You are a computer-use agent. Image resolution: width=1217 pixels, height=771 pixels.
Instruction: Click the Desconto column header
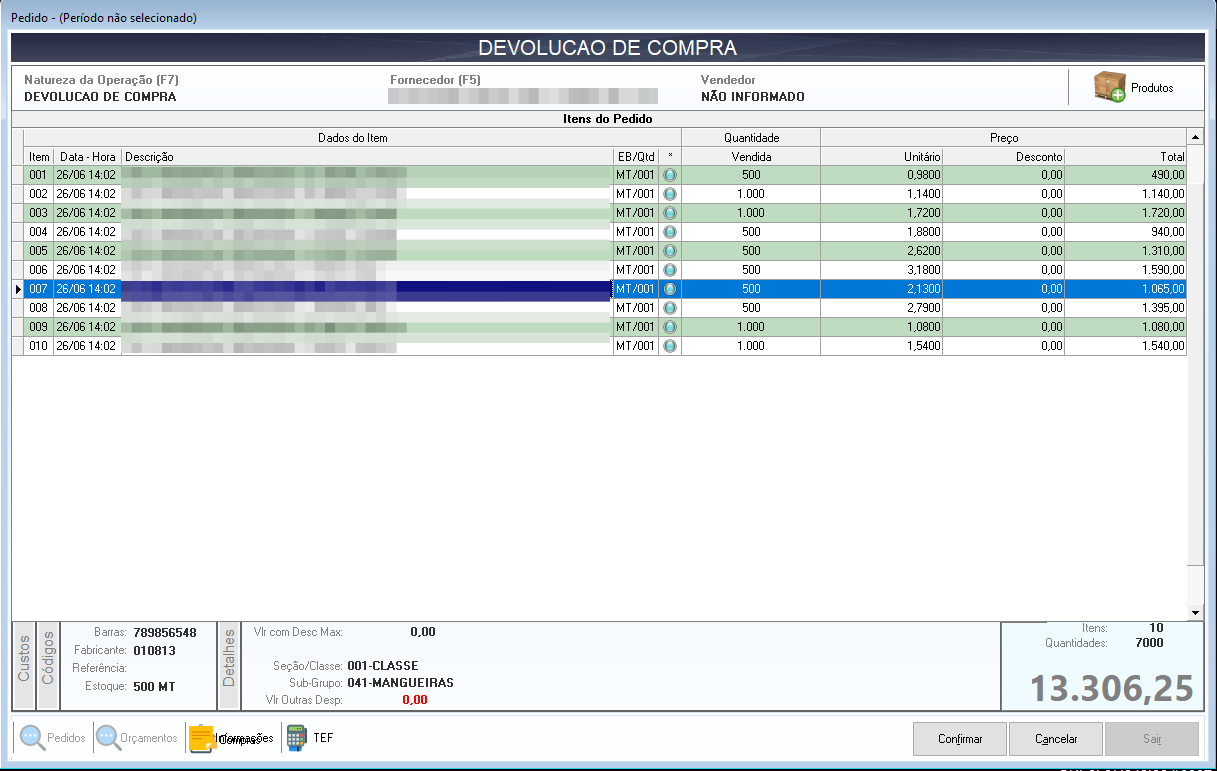(x=1003, y=157)
